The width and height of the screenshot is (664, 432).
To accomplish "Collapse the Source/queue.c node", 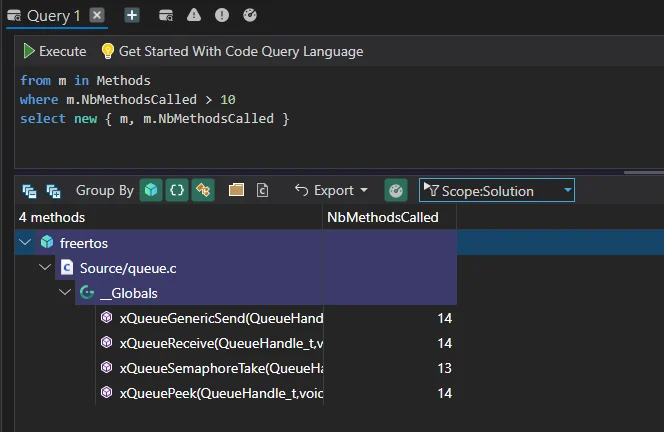I will (45, 267).
